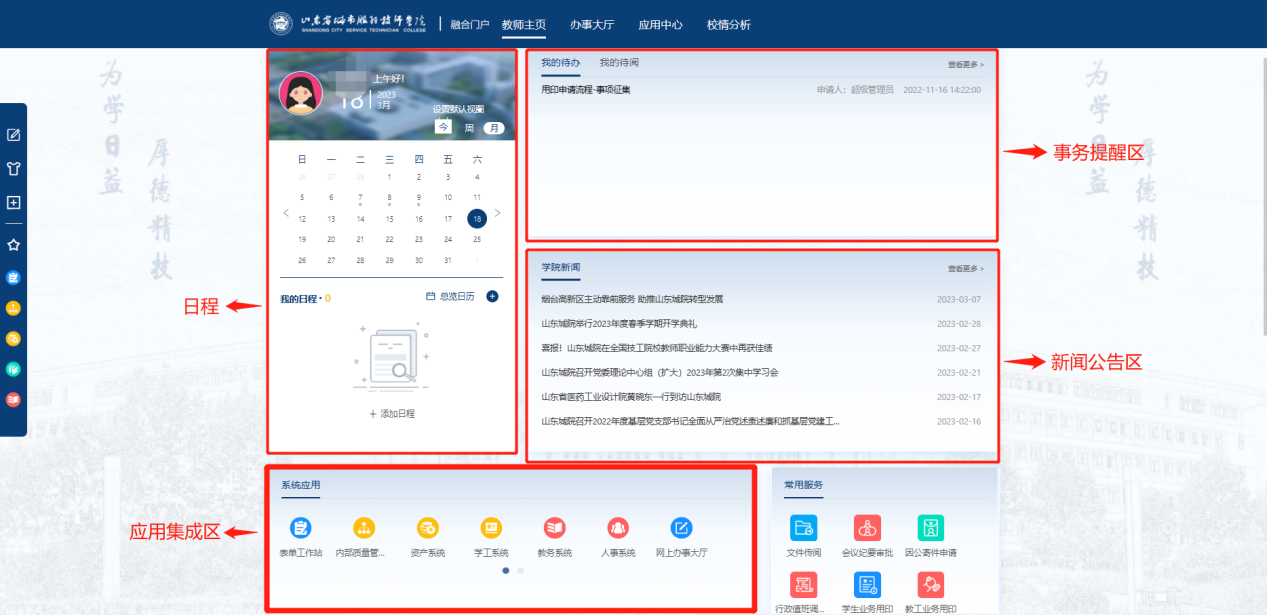Go to previous month in calendar
This screenshot has height=615, width=1267.
coord(285,213)
